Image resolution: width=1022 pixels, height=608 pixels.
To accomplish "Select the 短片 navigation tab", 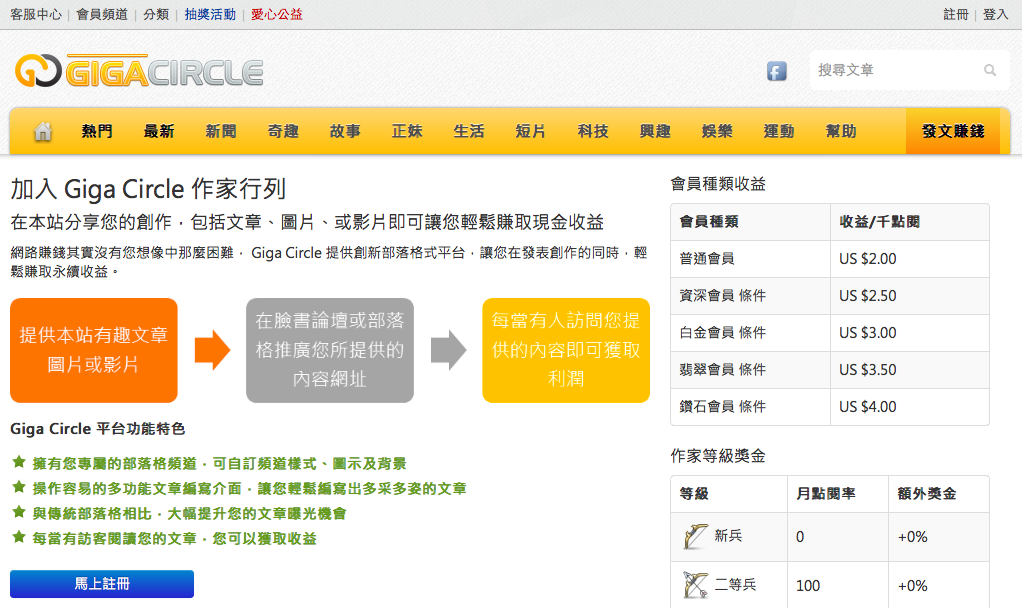I will coord(531,132).
